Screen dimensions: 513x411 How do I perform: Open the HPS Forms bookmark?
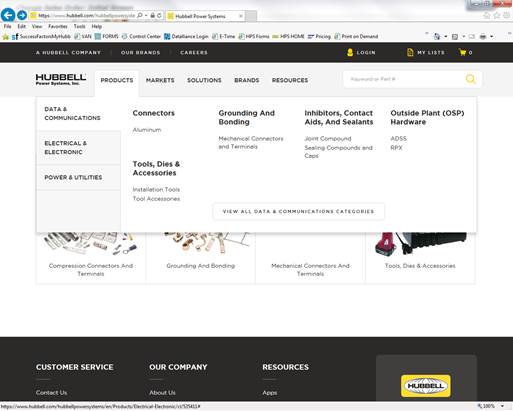254,37
